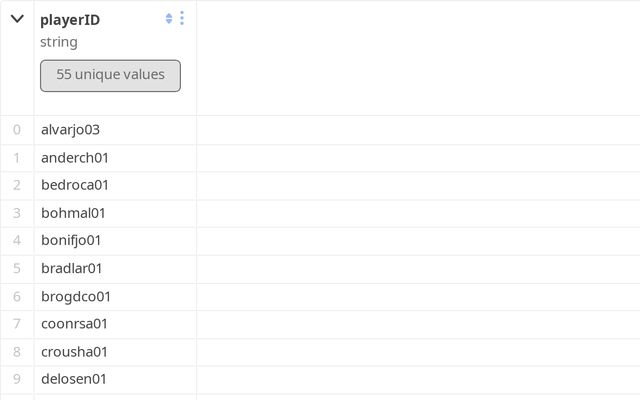Click the bedroca01 cell
The image size is (640, 400).
(x=75, y=185)
